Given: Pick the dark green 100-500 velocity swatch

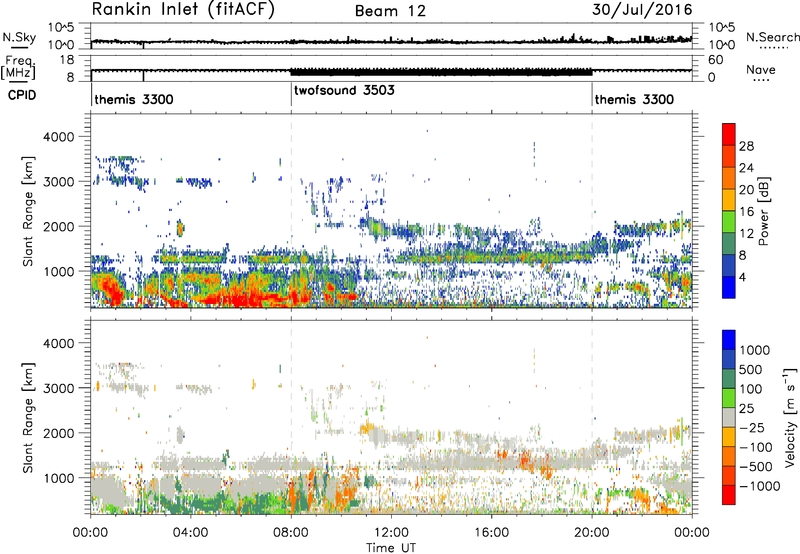Looking at the screenshot, I should (x=729, y=379).
